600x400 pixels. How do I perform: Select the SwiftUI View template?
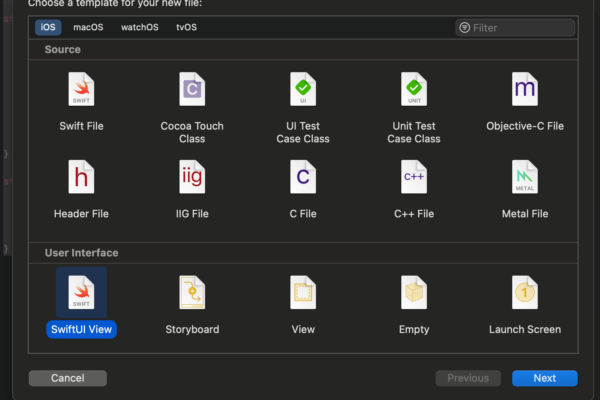[81, 293]
